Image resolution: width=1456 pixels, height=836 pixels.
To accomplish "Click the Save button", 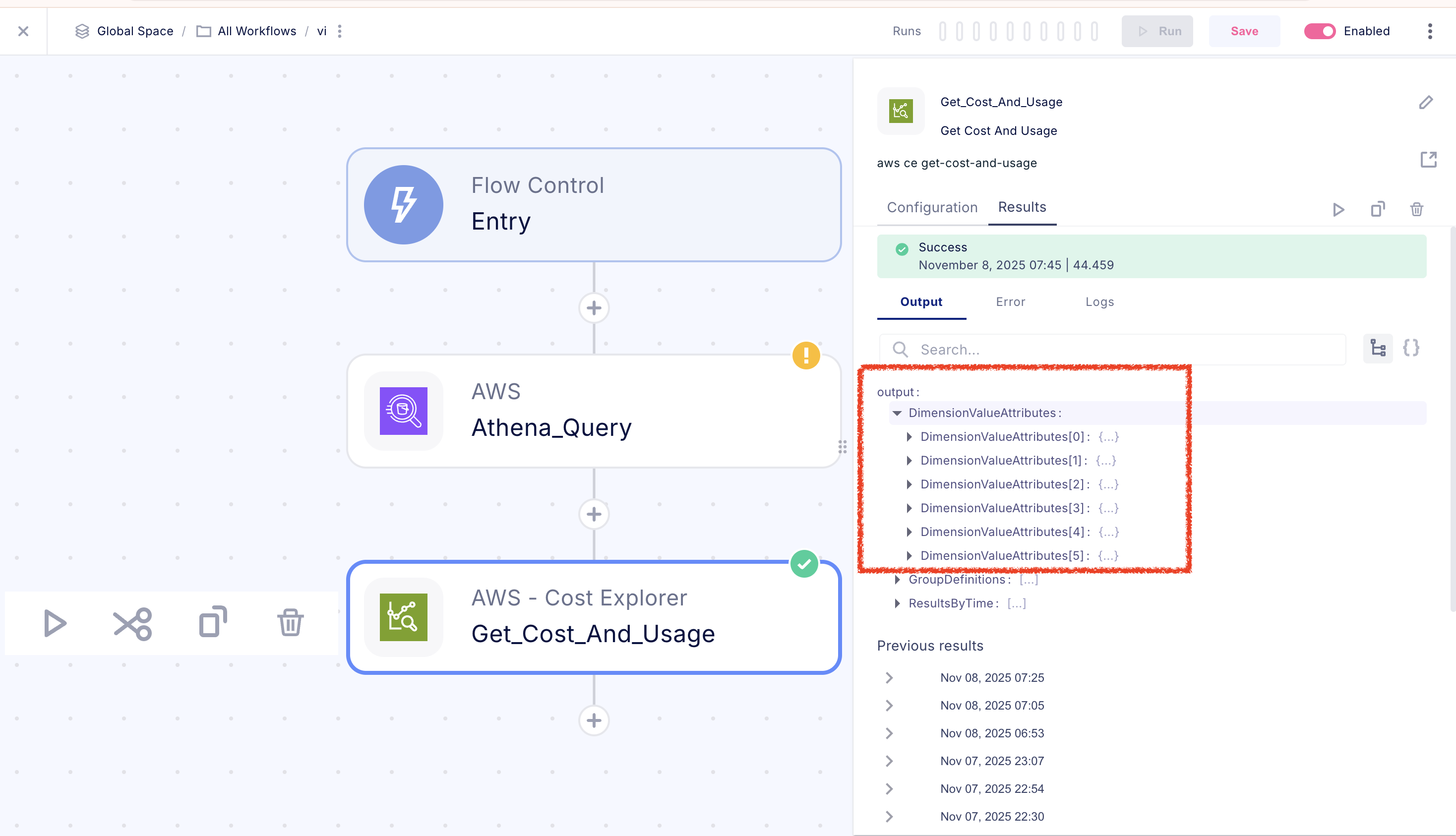I will coord(1244,31).
